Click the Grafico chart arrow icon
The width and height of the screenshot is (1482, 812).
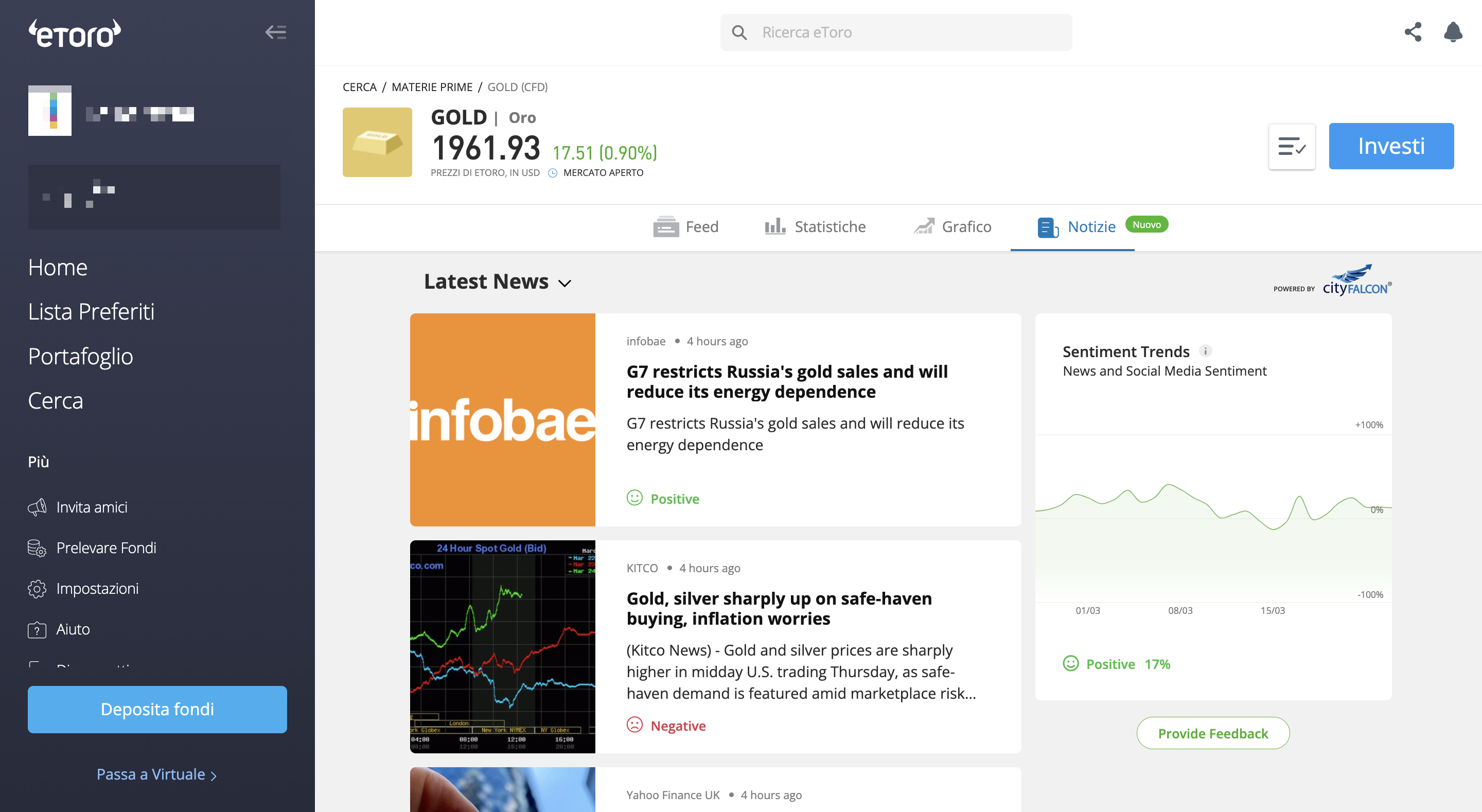point(924,225)
